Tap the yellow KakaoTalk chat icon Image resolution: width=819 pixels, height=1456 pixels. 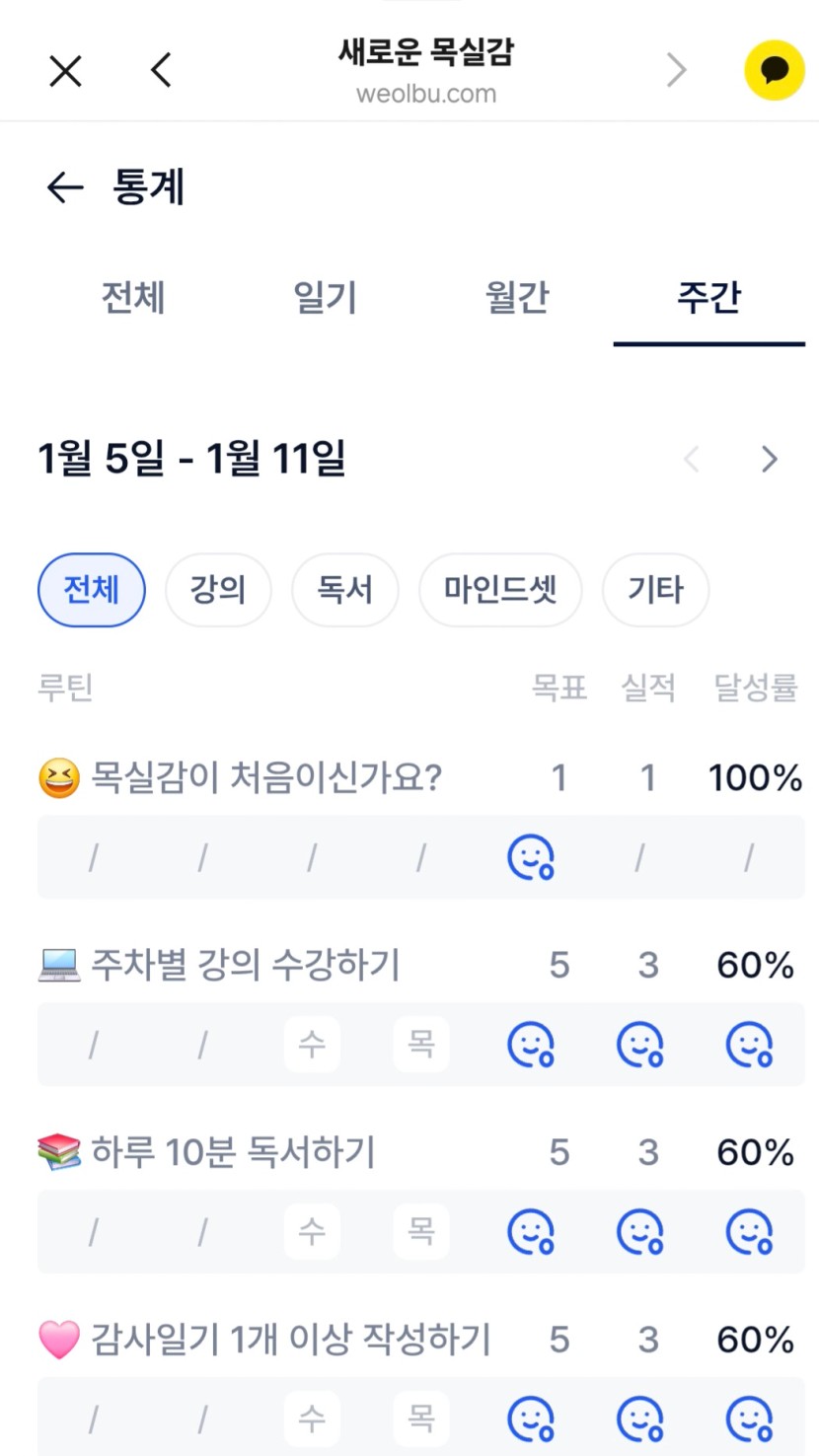(x=775, y=70)
